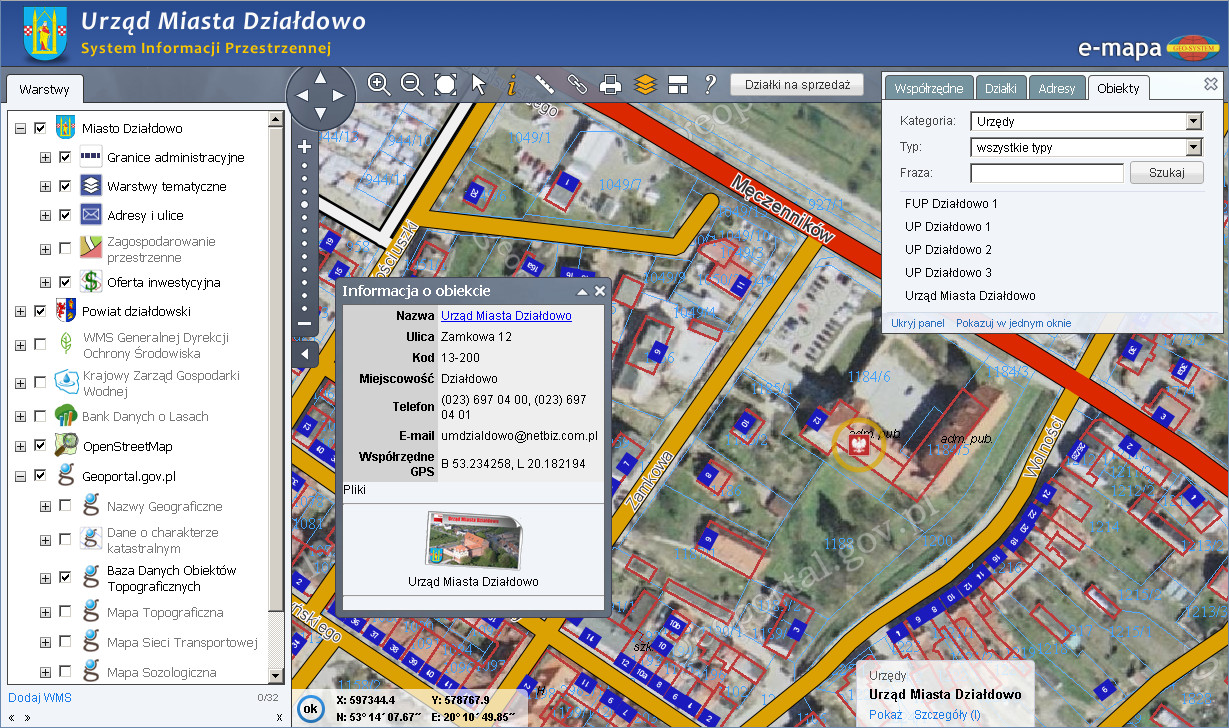
Task: Enable the Mapa Topograficzna checkbox
Action: (x=65, y=612)
